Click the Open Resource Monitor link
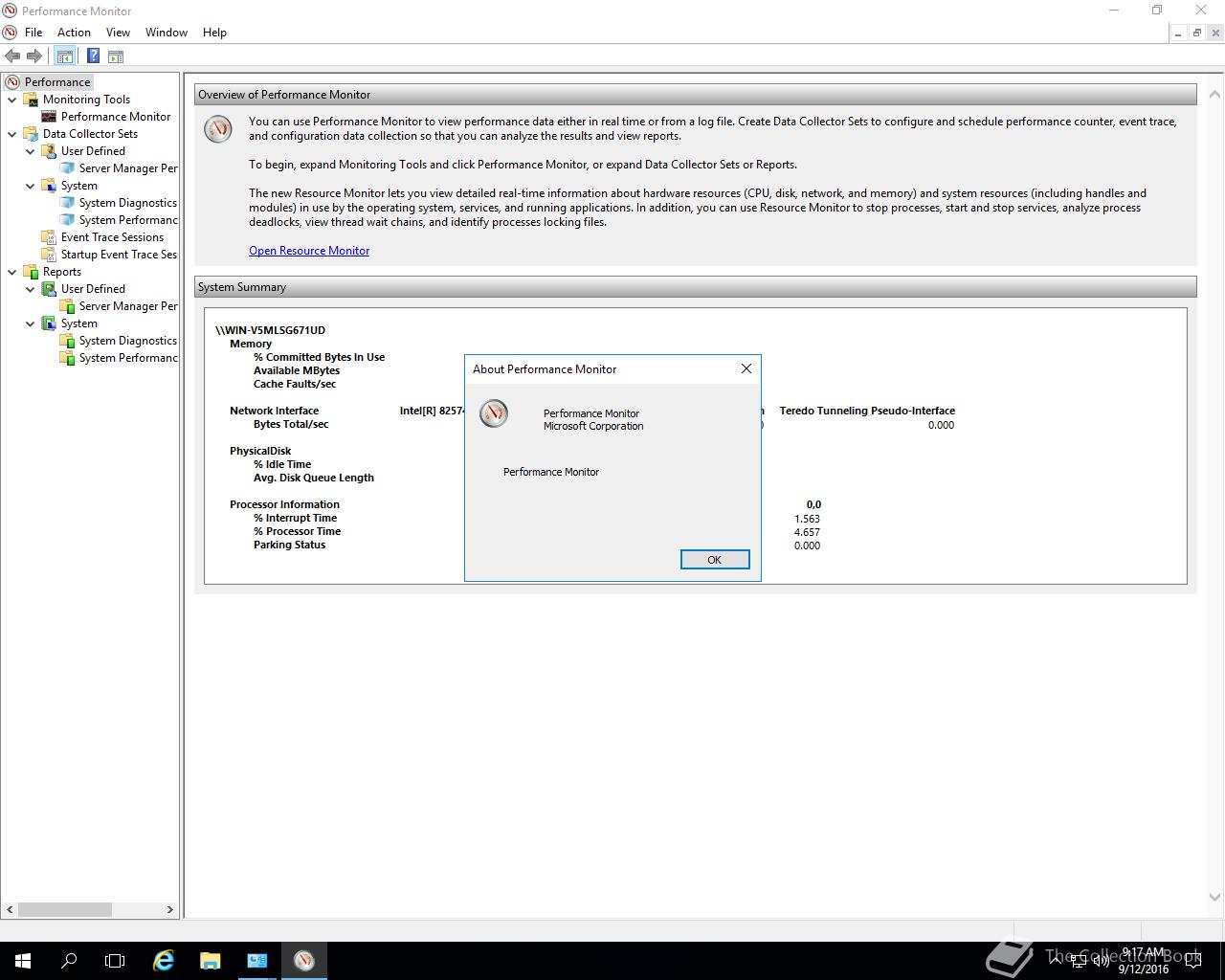Viewport: 1225px width, 980px height. point(309,251)
